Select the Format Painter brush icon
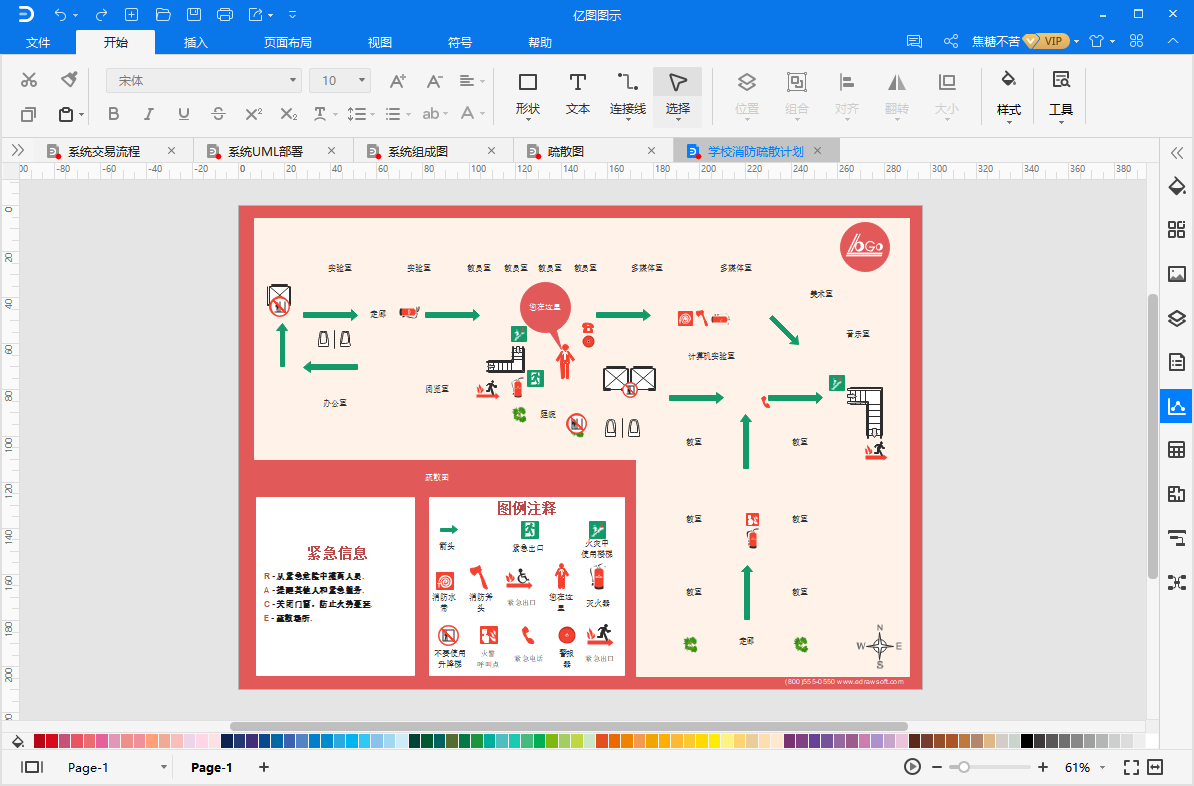This screenshot has width=1194, height=786. coord(69,79)
